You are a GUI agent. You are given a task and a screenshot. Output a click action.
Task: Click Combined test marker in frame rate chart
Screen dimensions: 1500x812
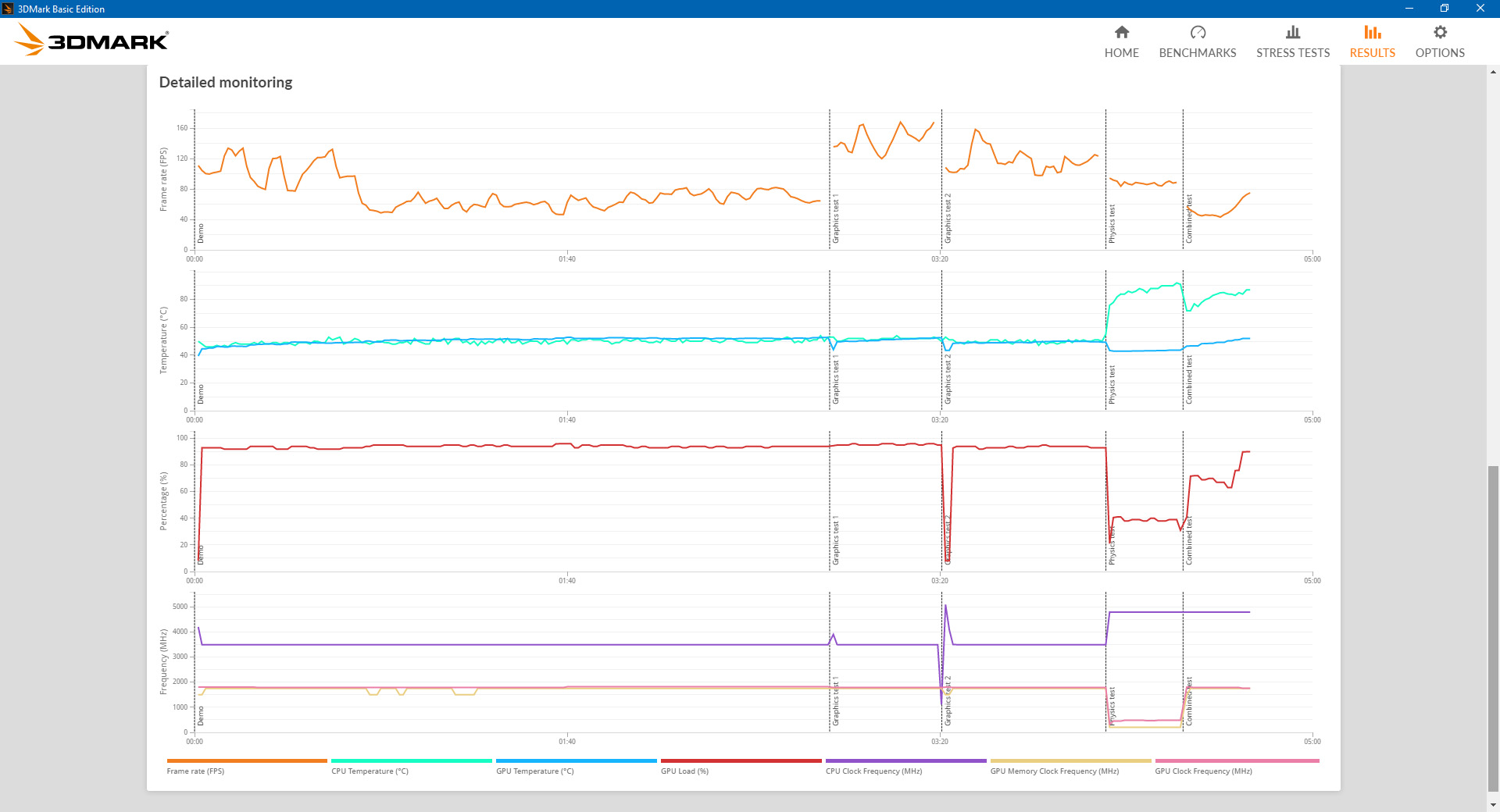pyautogui.click(x=1189, y=219)
